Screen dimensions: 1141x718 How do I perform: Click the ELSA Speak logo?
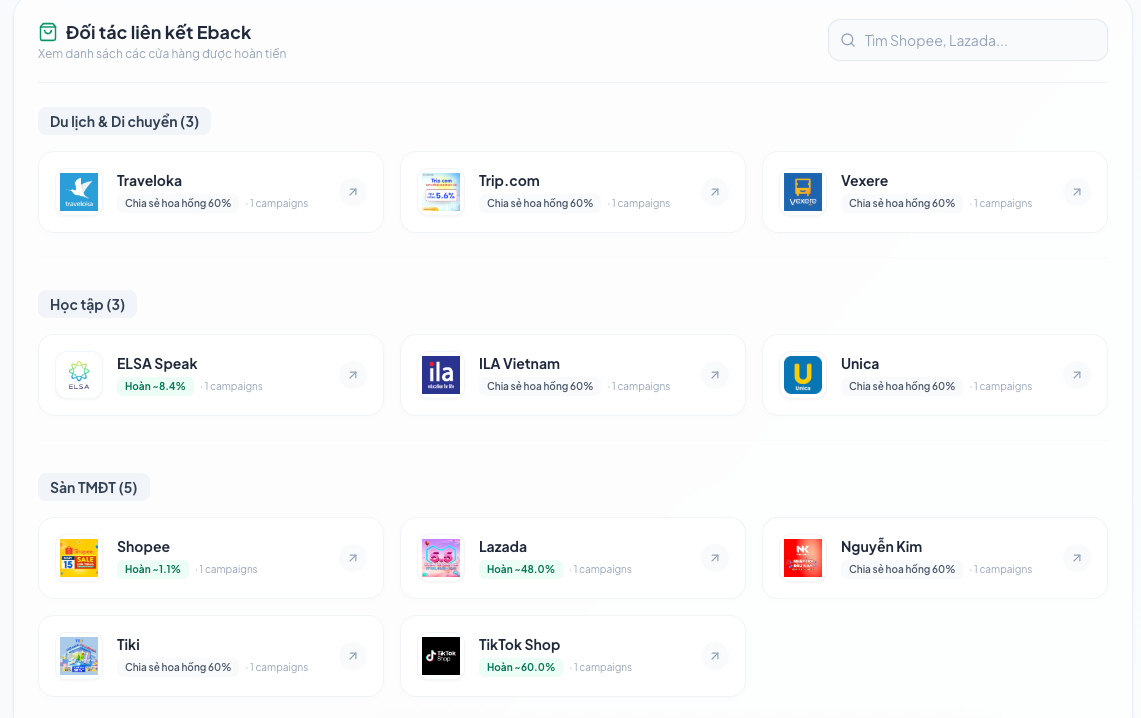coord(79,375)
